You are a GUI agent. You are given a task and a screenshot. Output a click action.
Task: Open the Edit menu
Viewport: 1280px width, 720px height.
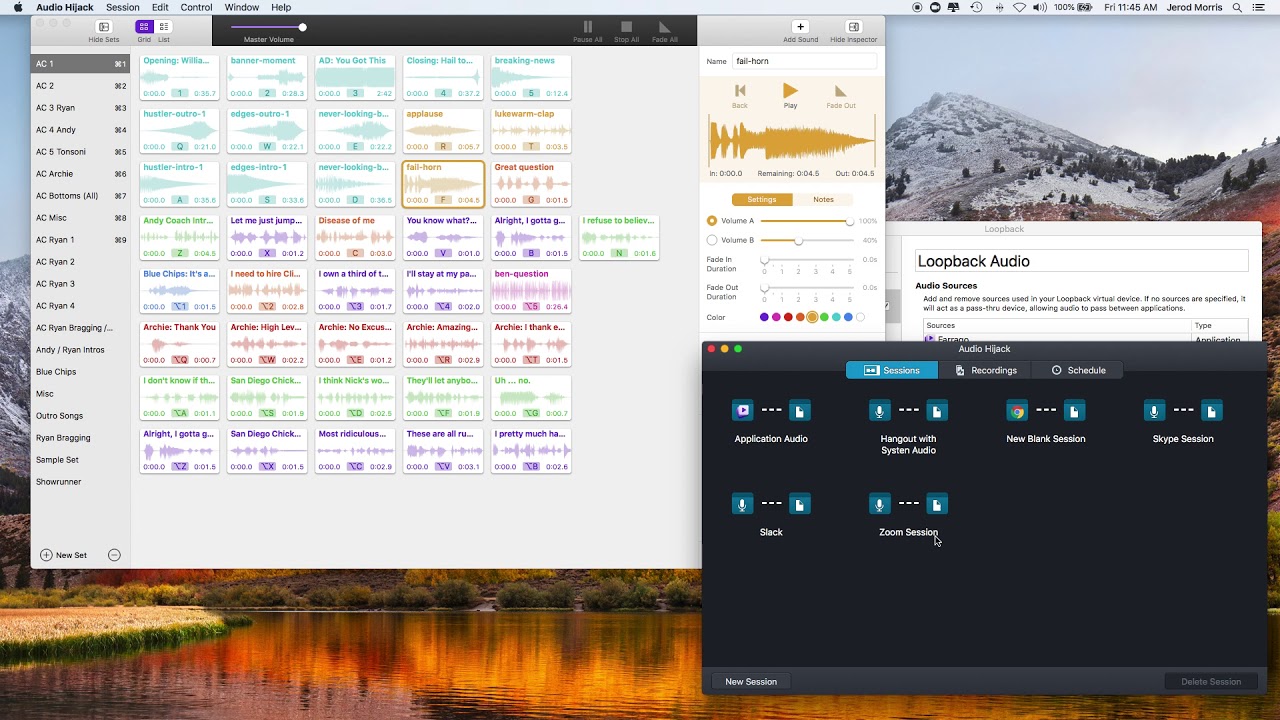160,7
